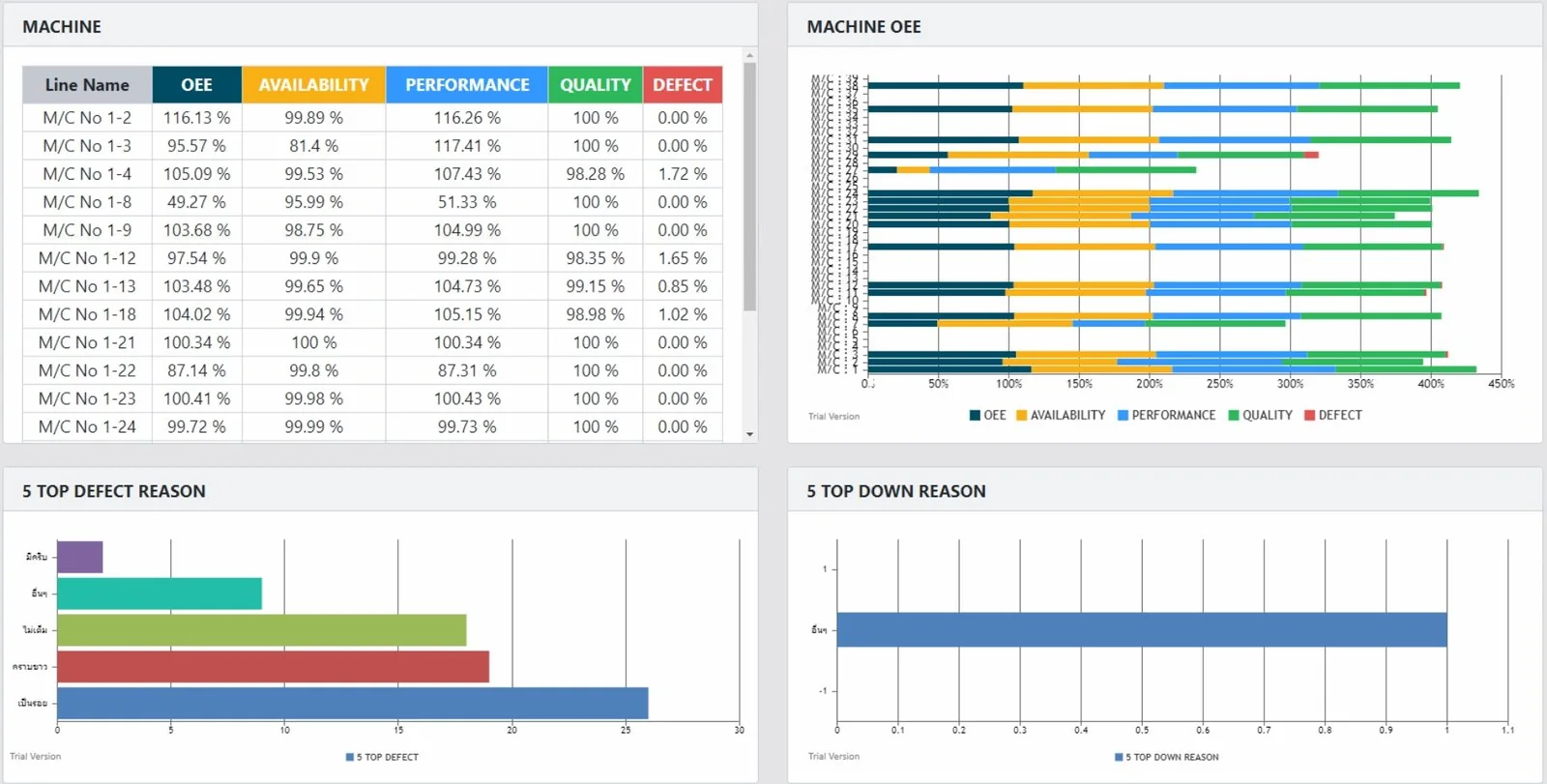Click OEE value 49.27 %
1547x784 pixels.
(x=196, y=202)
